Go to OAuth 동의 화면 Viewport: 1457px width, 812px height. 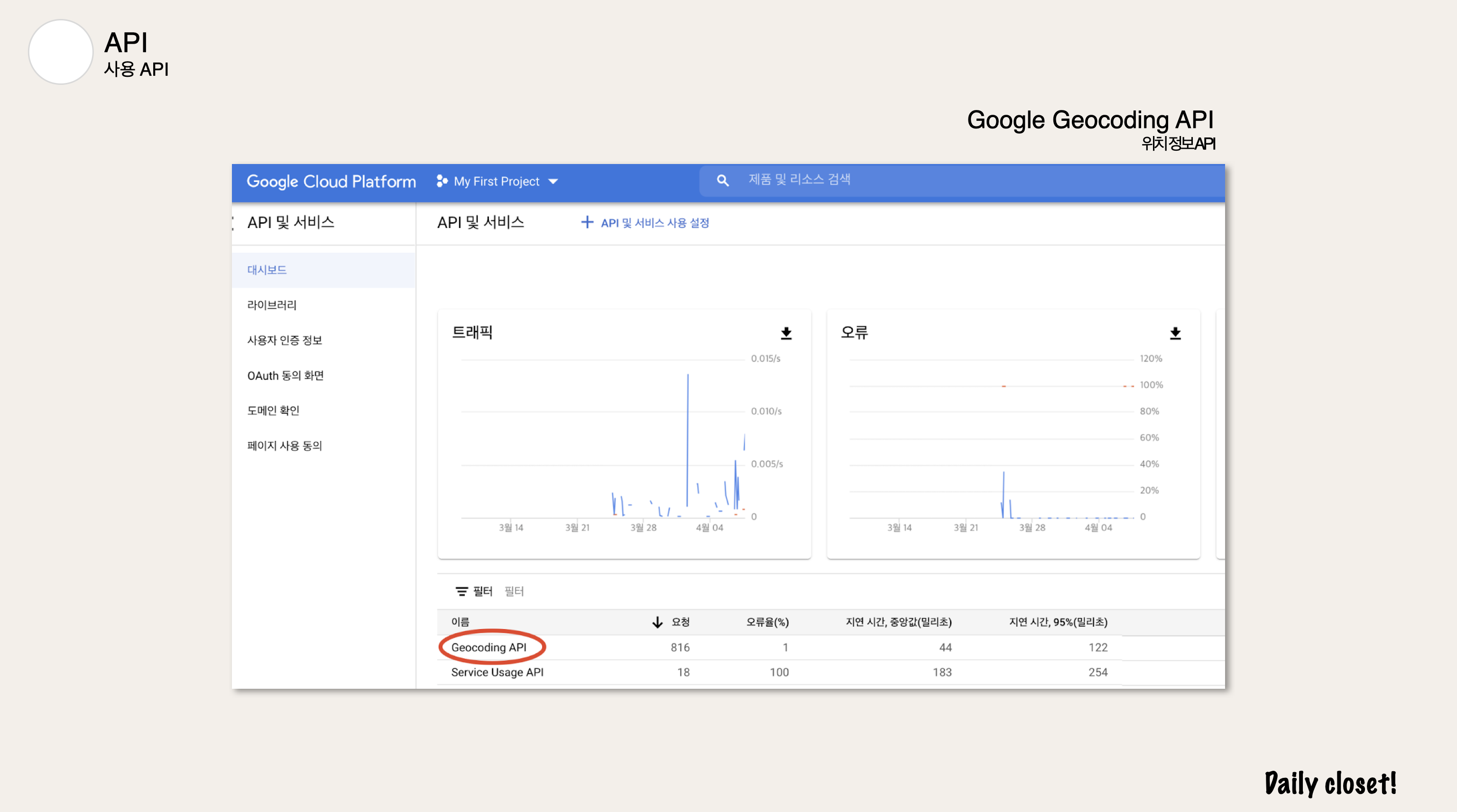click(x=285, y=375)
